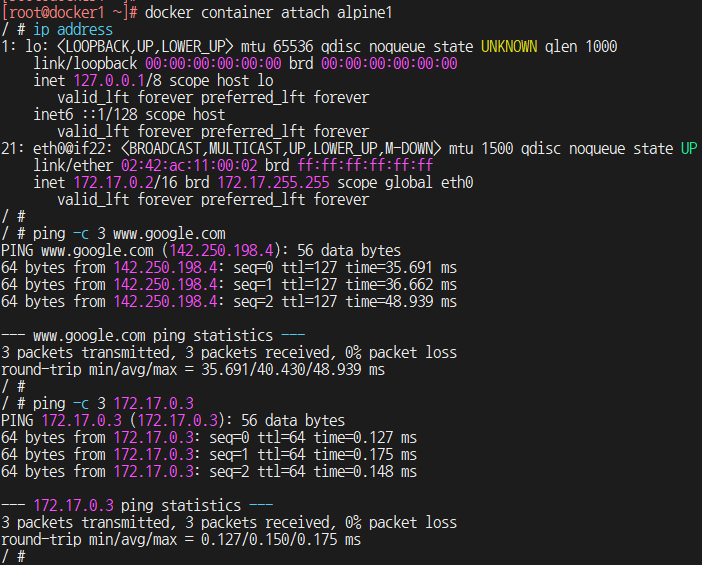Click the 'docker container attach alpine1' command text
The height and width of the screenshot is (565, 702).
point(269,13)
